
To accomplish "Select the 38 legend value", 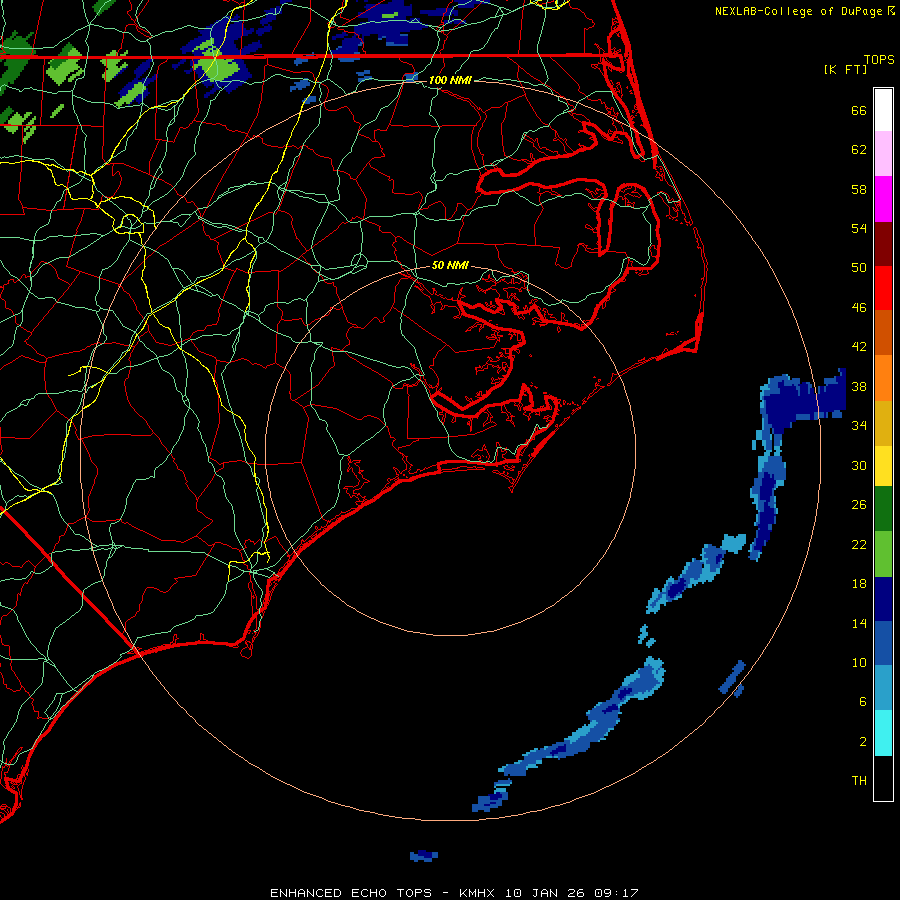I will (859, 386).
